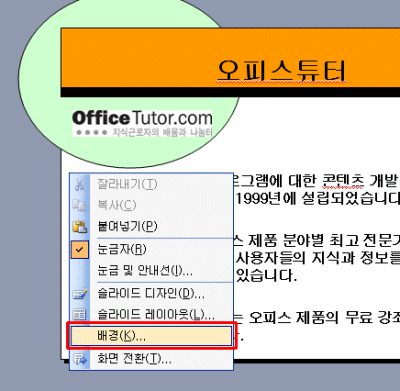This screenshot has width=400, height=391.
Task: Click the Slide Design icon in menu
Action: click(80, 294)
